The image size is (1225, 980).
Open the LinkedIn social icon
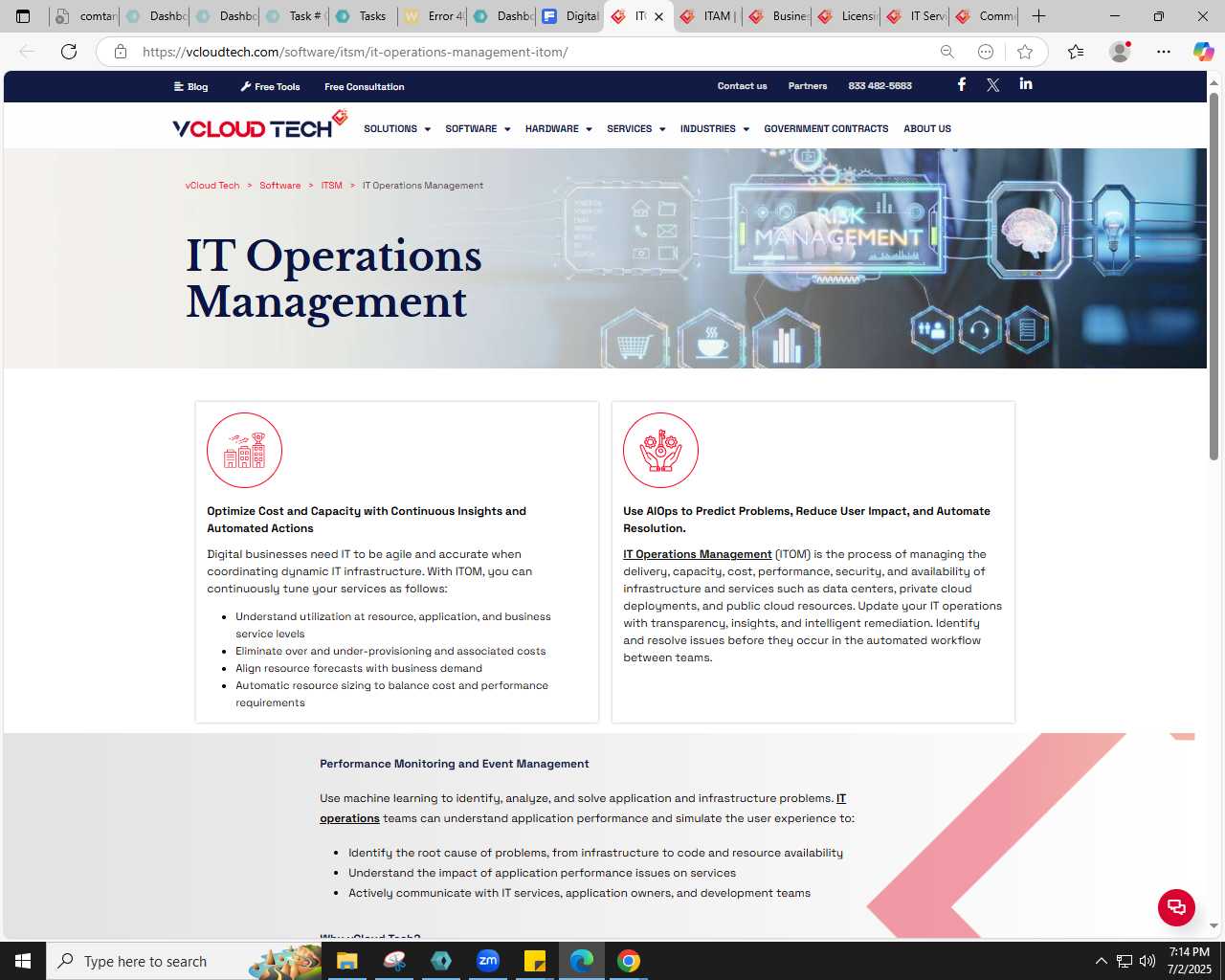point(1026,84)
